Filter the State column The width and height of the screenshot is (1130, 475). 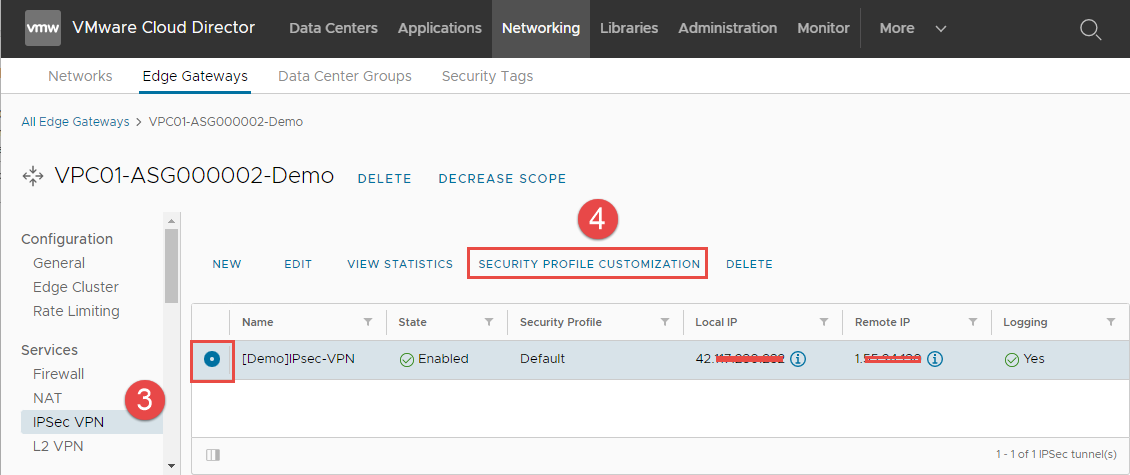coord(489,322)
